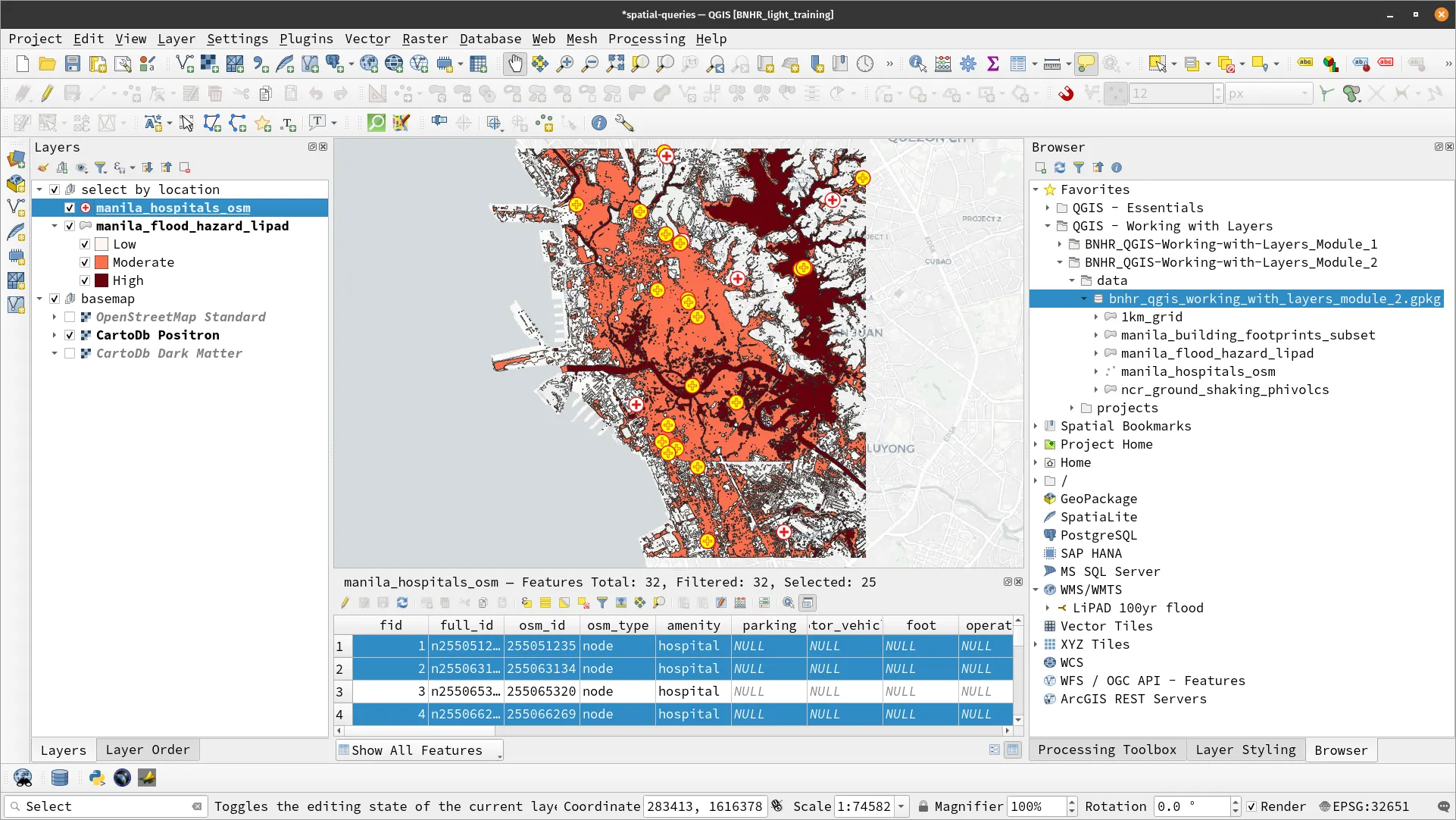
Task: Open the Processing menu
Action: 646,39
